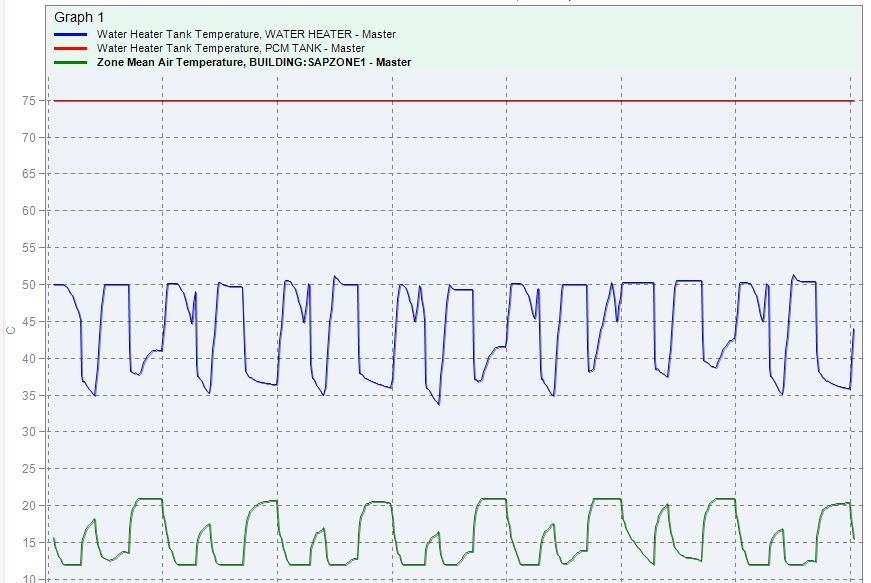Click the y-axis value 30
Image resolution: width=871 pixels, height=583 pixels.
(29, 431)
